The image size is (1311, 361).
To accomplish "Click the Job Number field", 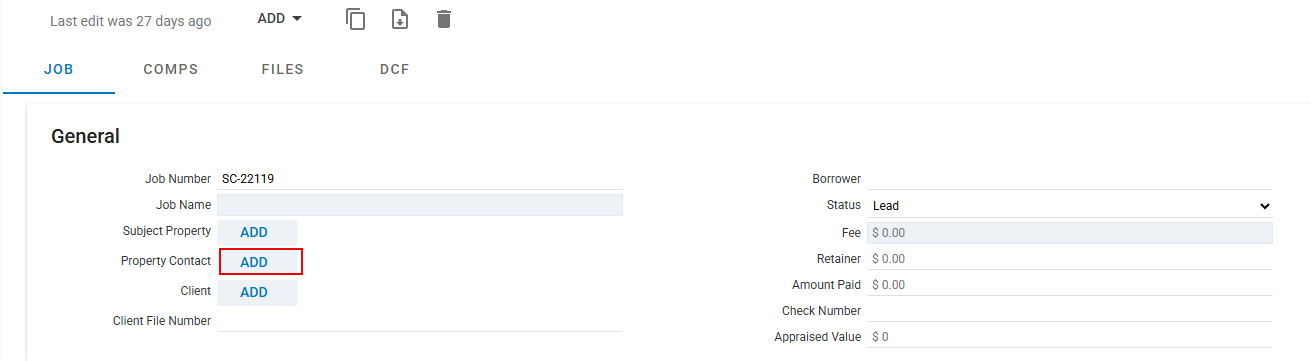I will pos(420,179).
